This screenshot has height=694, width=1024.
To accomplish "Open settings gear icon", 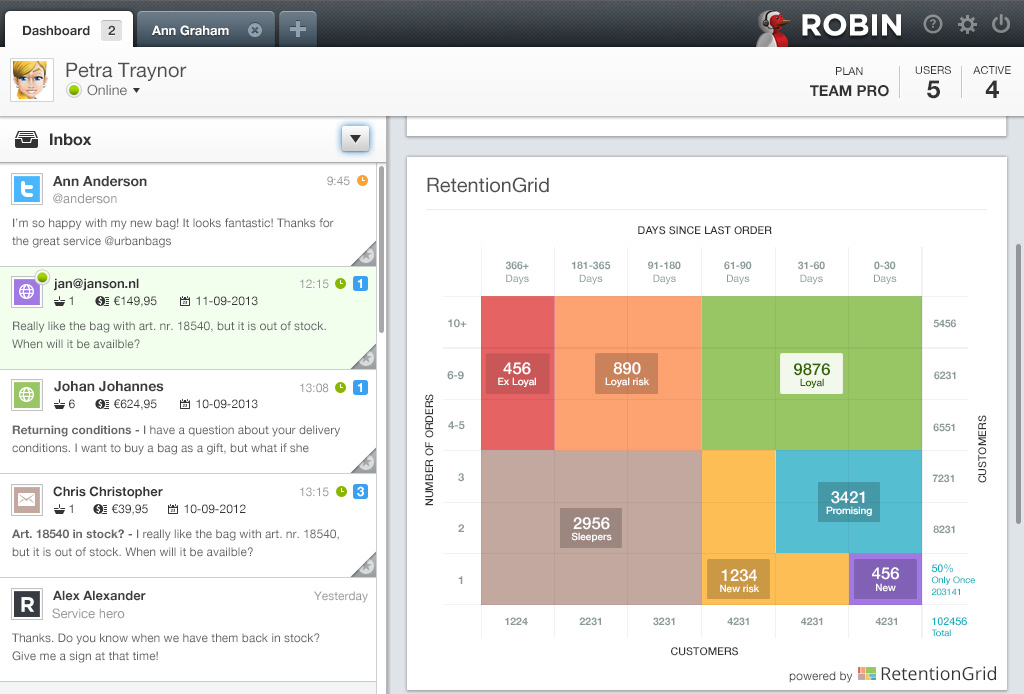I will (x=967, y=25).
